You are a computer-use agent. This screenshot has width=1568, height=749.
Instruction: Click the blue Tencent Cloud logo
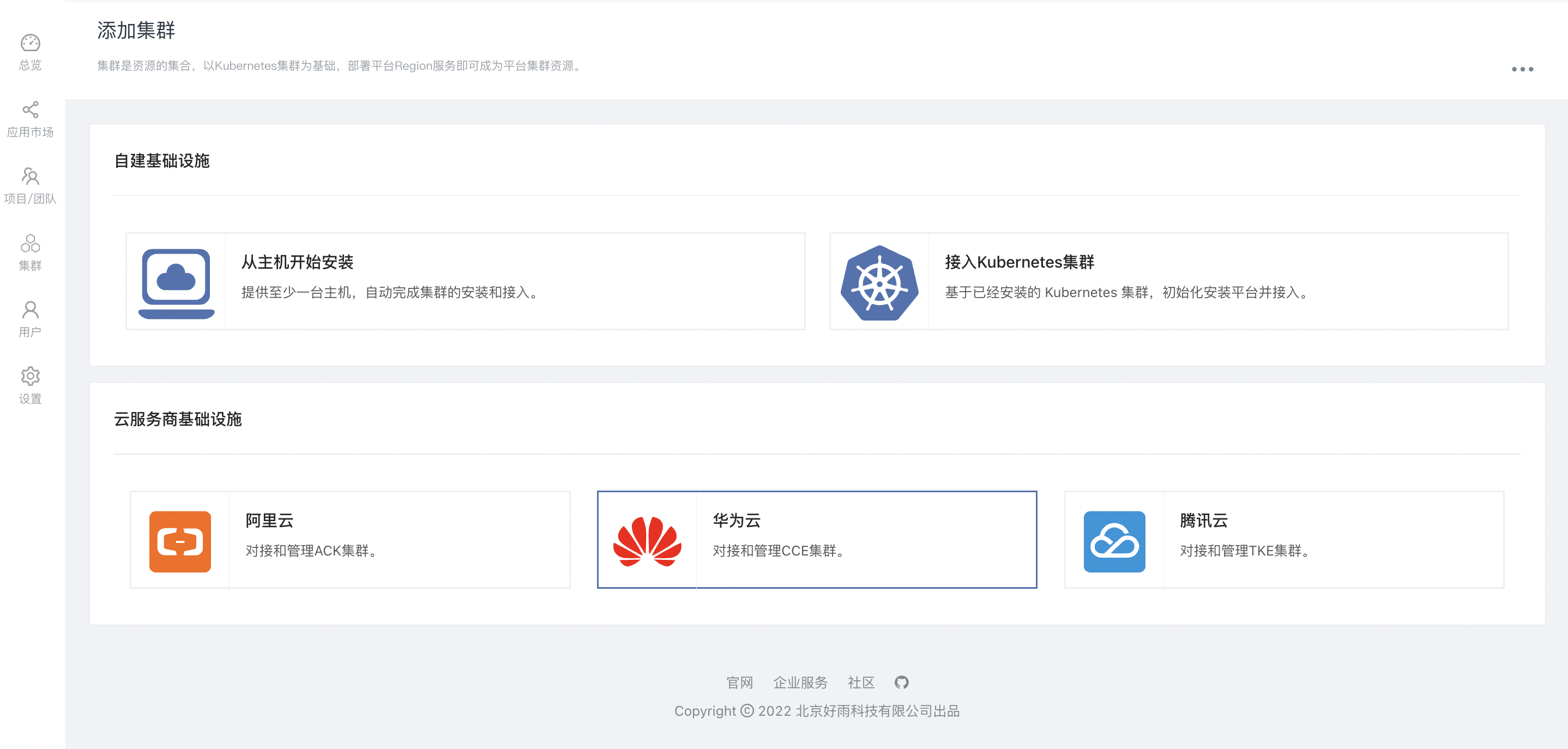pos(1114,541)
